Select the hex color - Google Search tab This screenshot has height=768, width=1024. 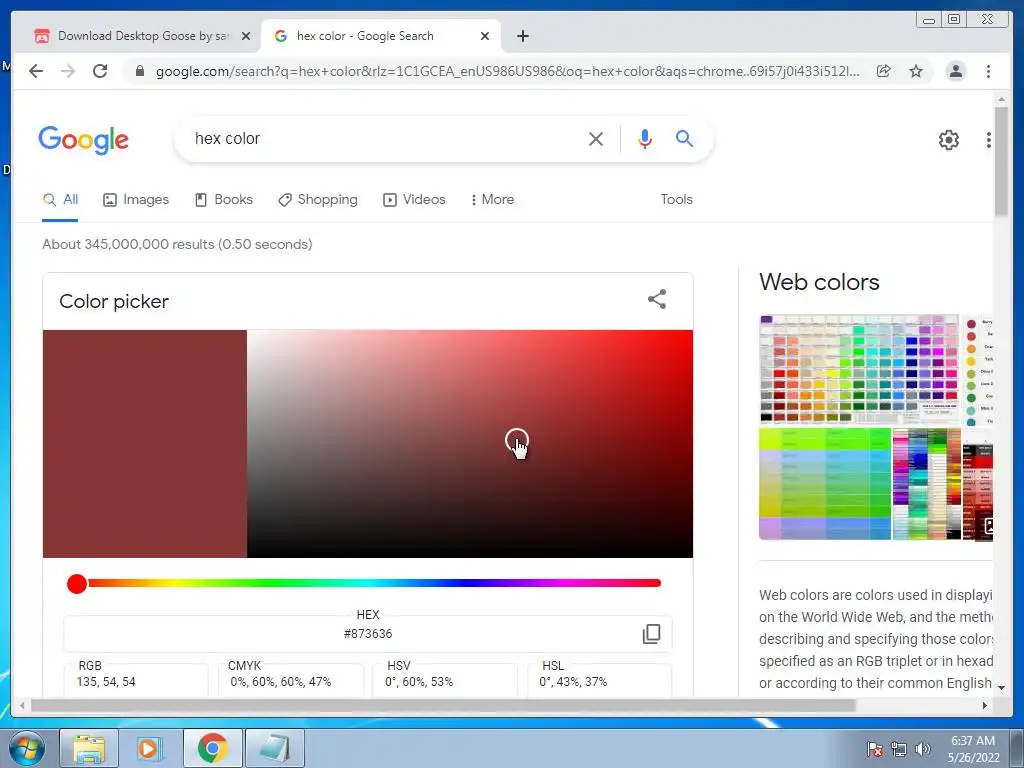click(381, 36)
